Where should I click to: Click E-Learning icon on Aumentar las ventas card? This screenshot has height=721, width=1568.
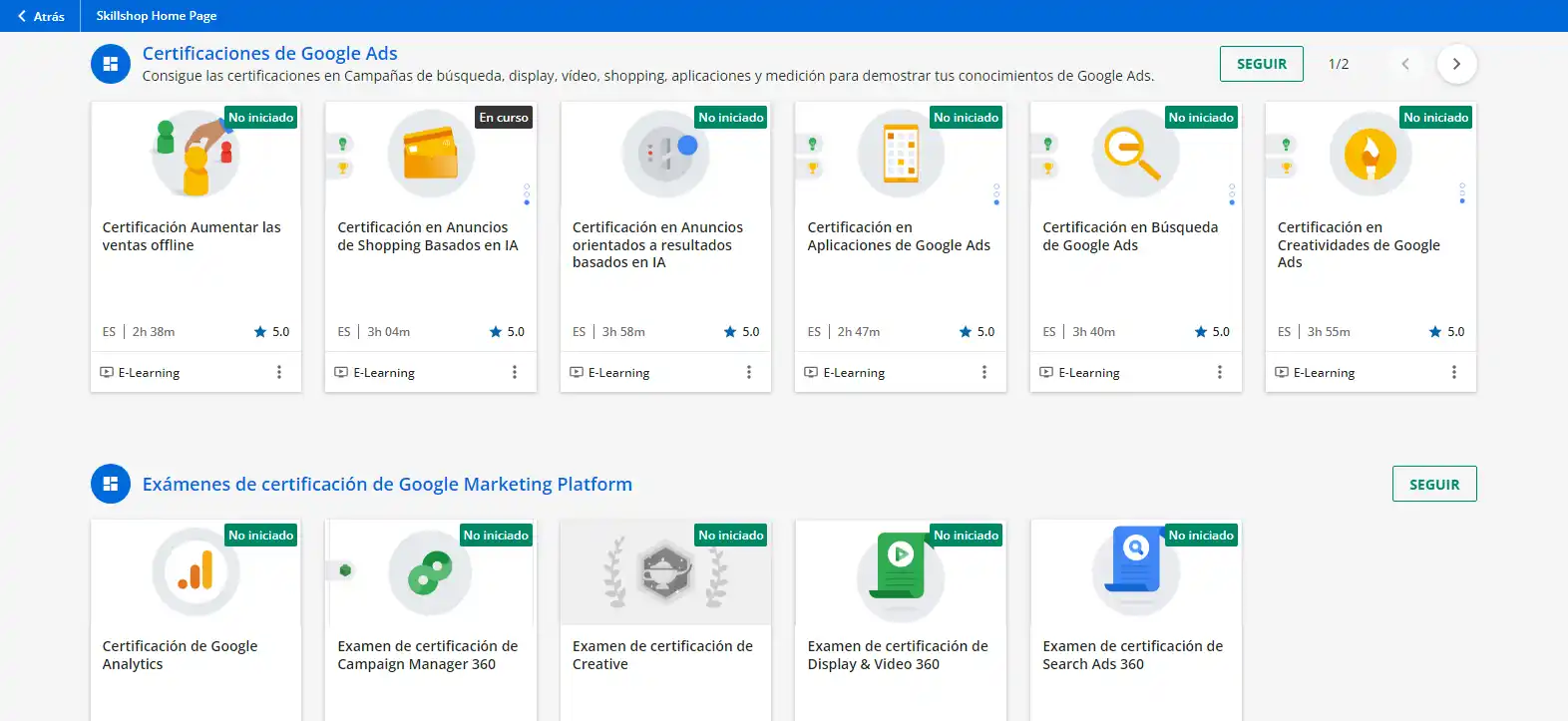point(107,373)
